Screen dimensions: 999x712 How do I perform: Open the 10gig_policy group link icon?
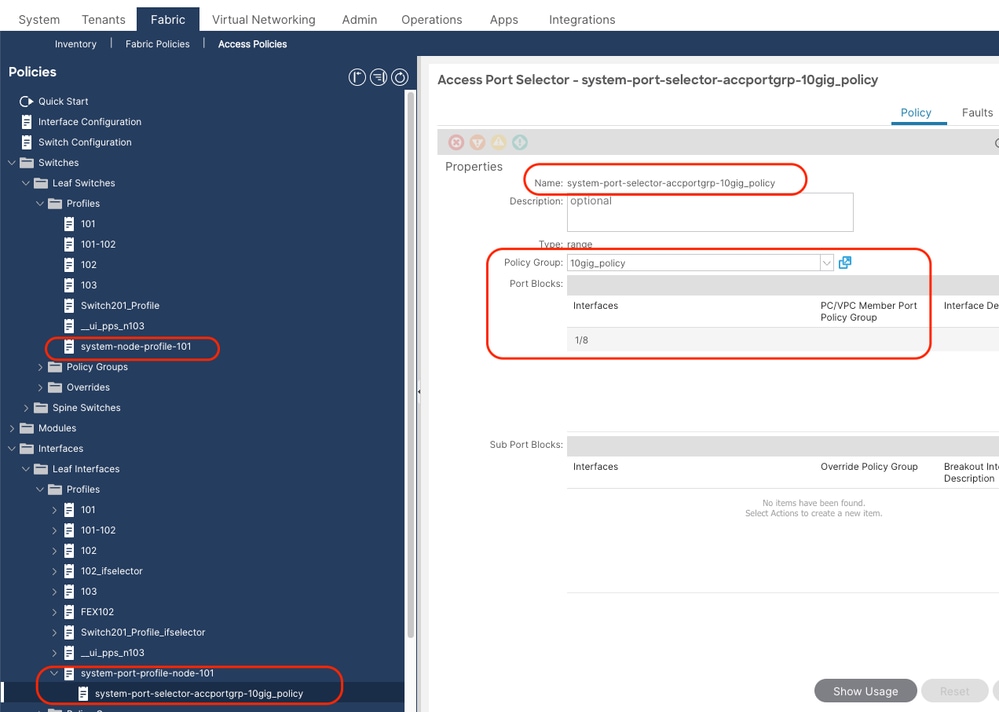845,262
